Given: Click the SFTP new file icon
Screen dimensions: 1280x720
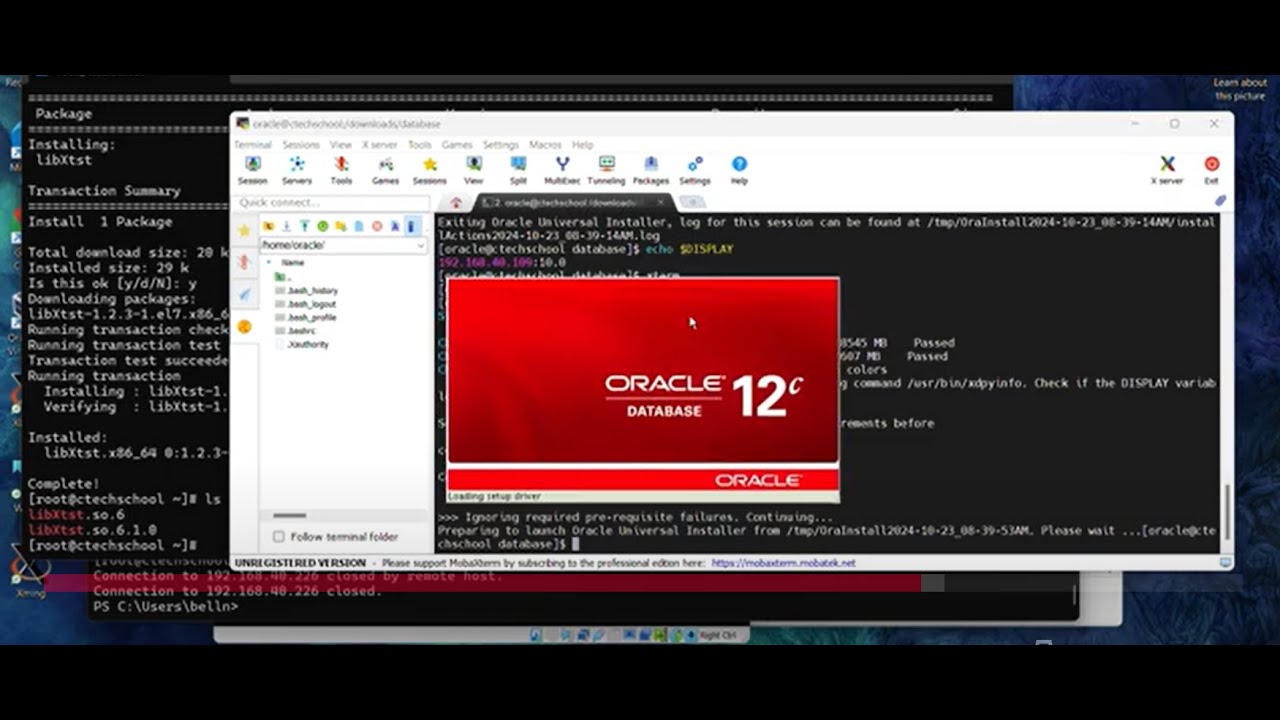Looking at the screenshot, I should tap(359, 227).
